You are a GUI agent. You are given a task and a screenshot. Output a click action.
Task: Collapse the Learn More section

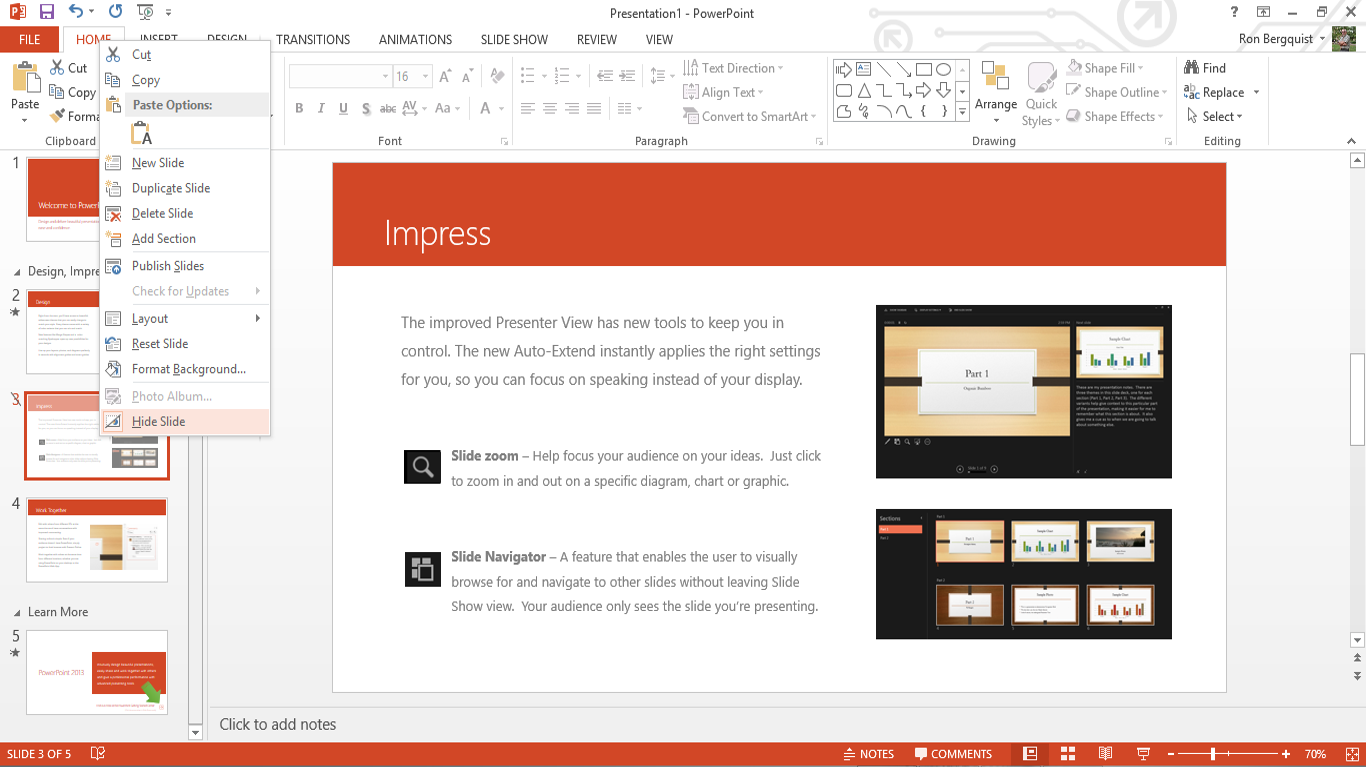click(x=17, y=612)
